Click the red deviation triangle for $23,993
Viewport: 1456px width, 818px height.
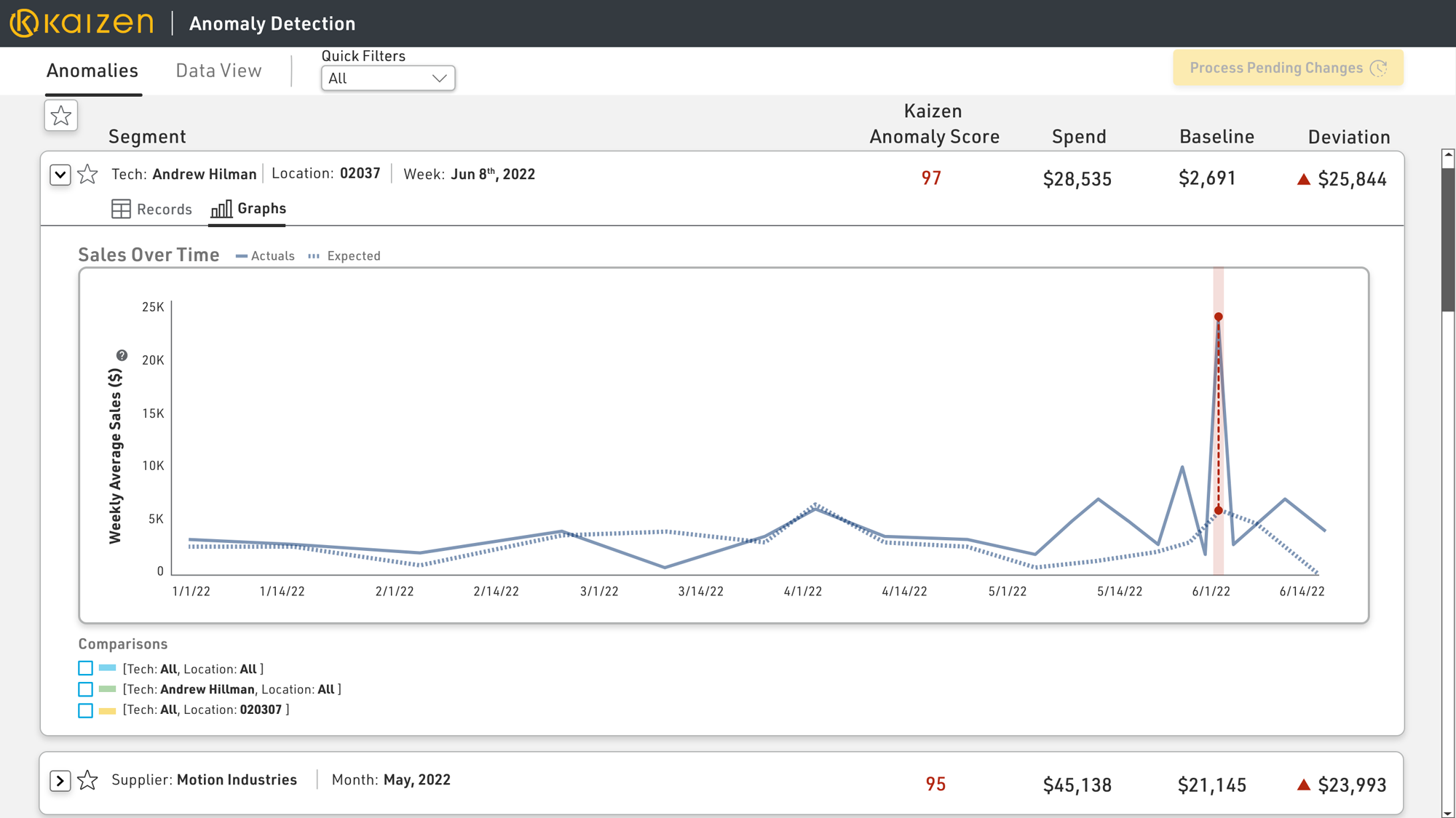click(x=1304, y=785)
